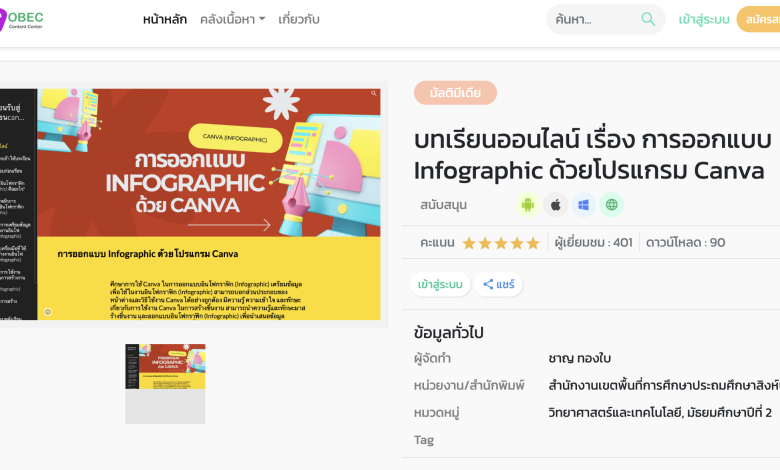780x470 pixels.
Task: Click the right arrow in Canva preview
Action: [x=229, y=225]
